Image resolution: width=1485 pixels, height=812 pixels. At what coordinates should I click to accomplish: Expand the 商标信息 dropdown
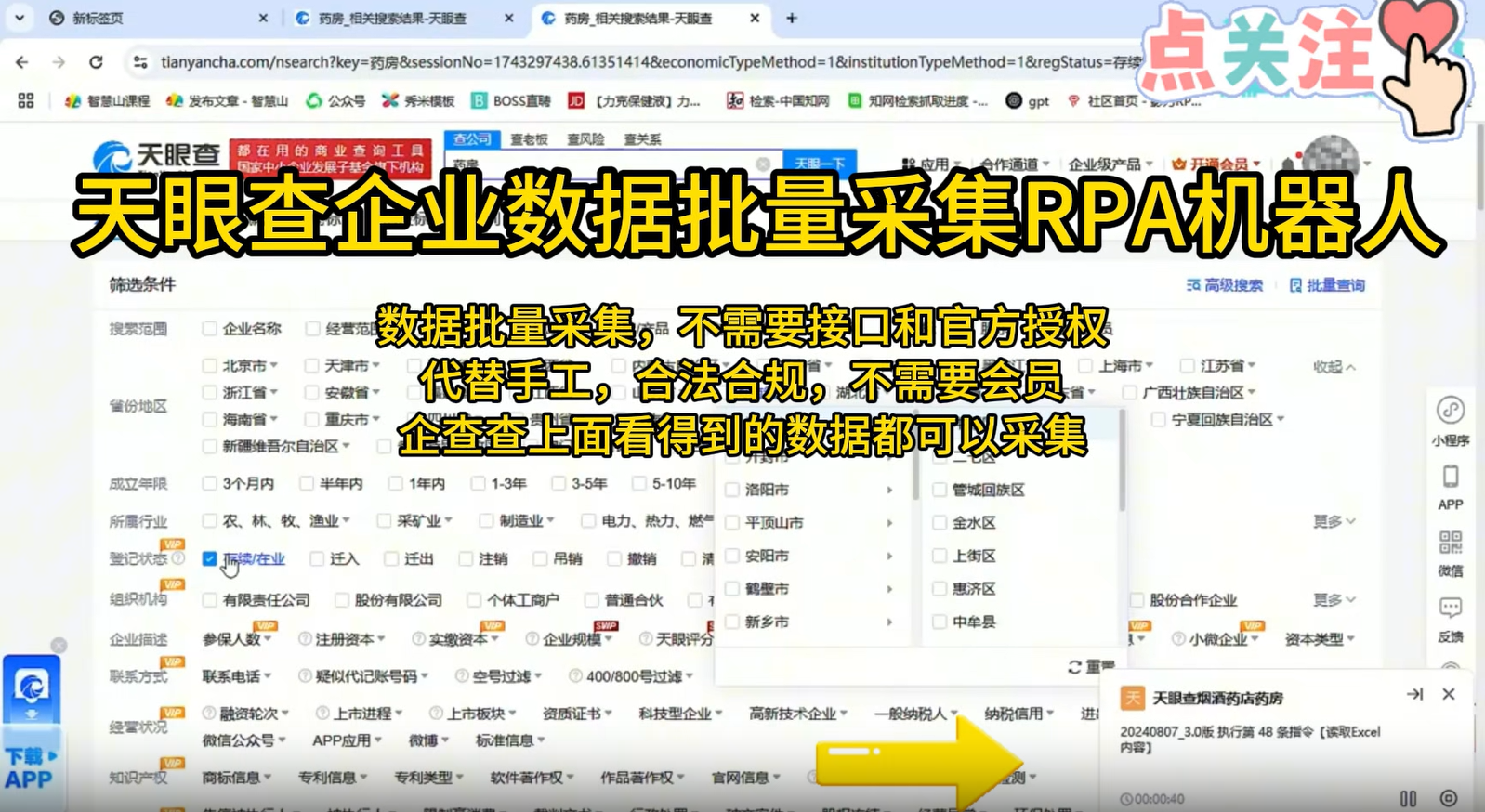pyautogui.click(x=237, y=777)
